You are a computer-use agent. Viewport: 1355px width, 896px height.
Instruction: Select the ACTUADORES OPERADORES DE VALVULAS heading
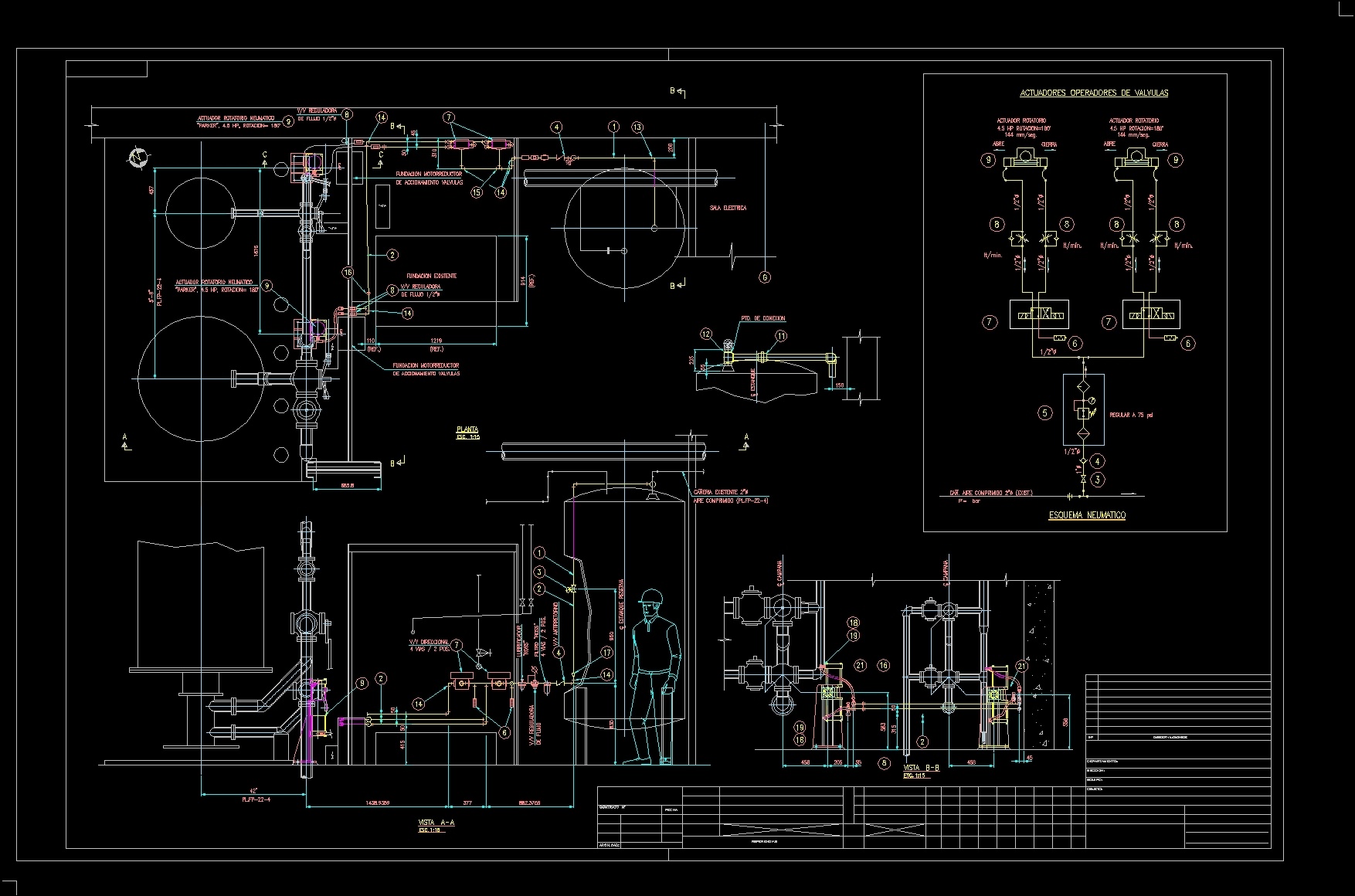1095,90
